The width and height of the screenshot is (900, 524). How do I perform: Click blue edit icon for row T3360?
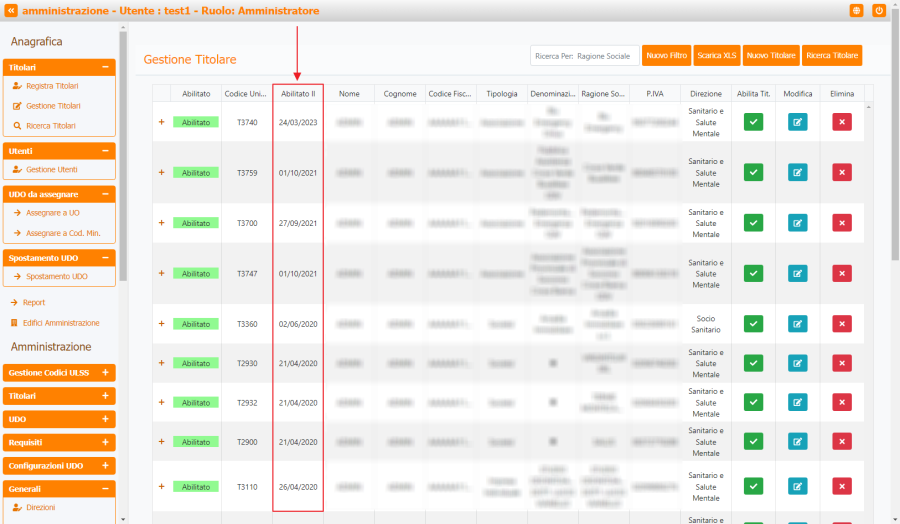[x=797, y=323]
